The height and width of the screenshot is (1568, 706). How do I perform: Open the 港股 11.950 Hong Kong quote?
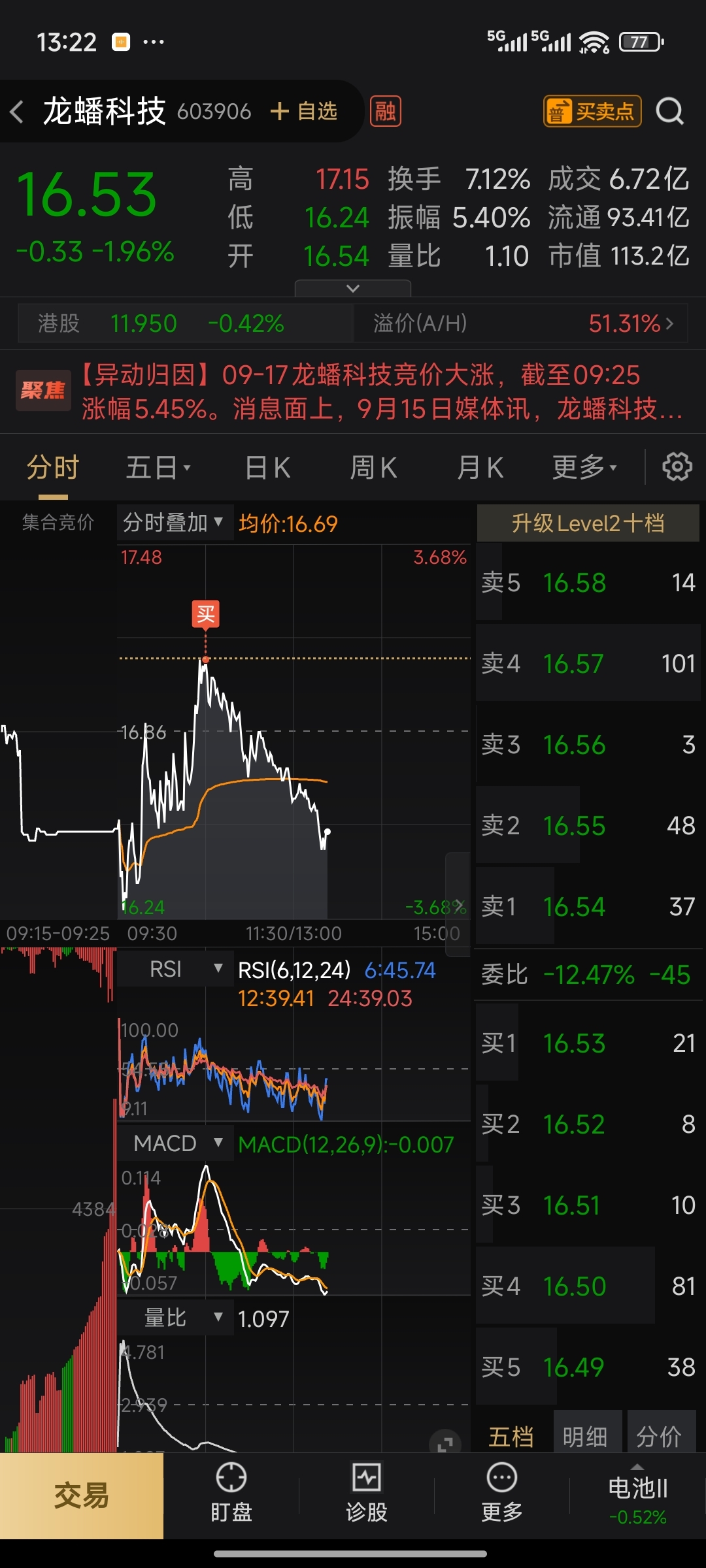[186, 323]
